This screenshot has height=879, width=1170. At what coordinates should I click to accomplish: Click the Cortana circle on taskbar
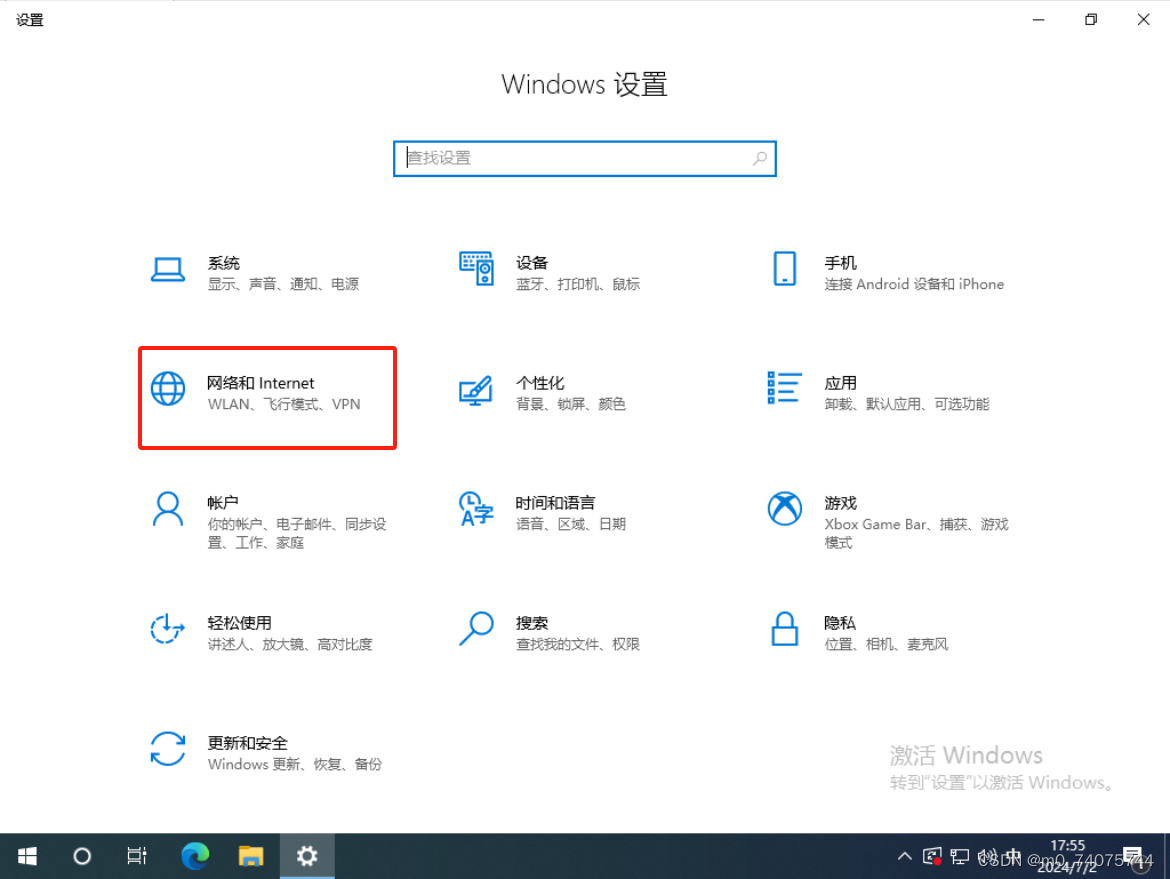tap(82, 856)
